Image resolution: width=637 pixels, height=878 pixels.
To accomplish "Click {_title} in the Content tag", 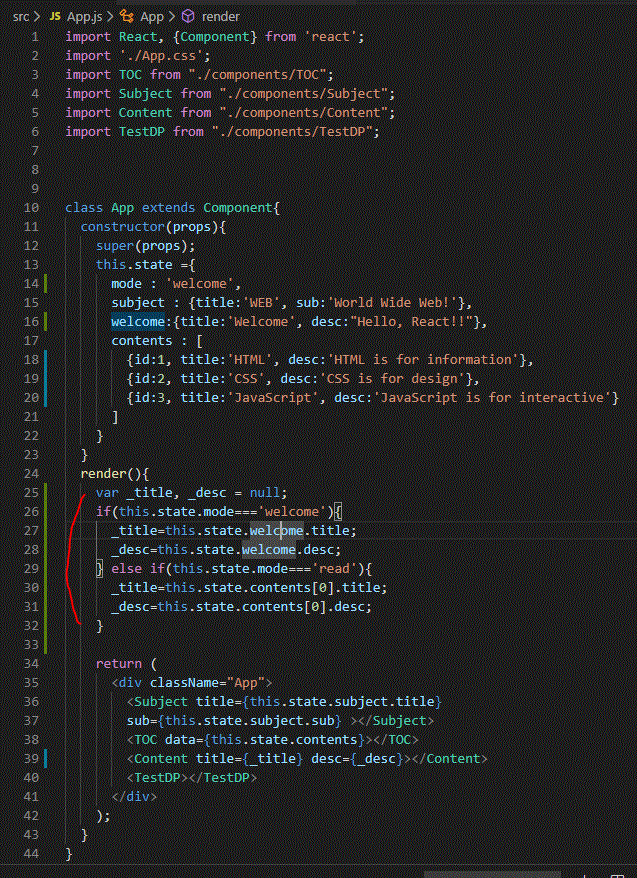I will 273,759.
